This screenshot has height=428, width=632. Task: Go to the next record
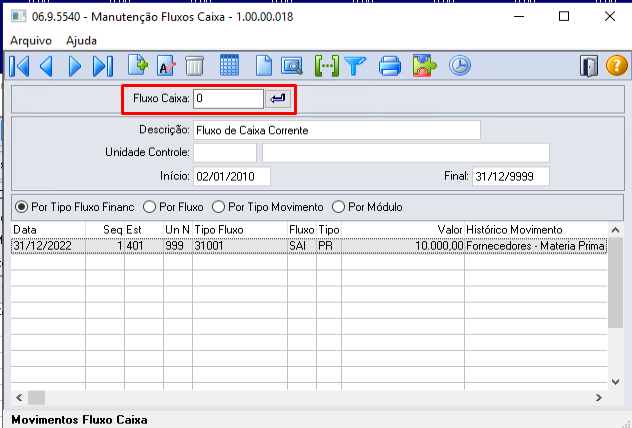(75, 66)
